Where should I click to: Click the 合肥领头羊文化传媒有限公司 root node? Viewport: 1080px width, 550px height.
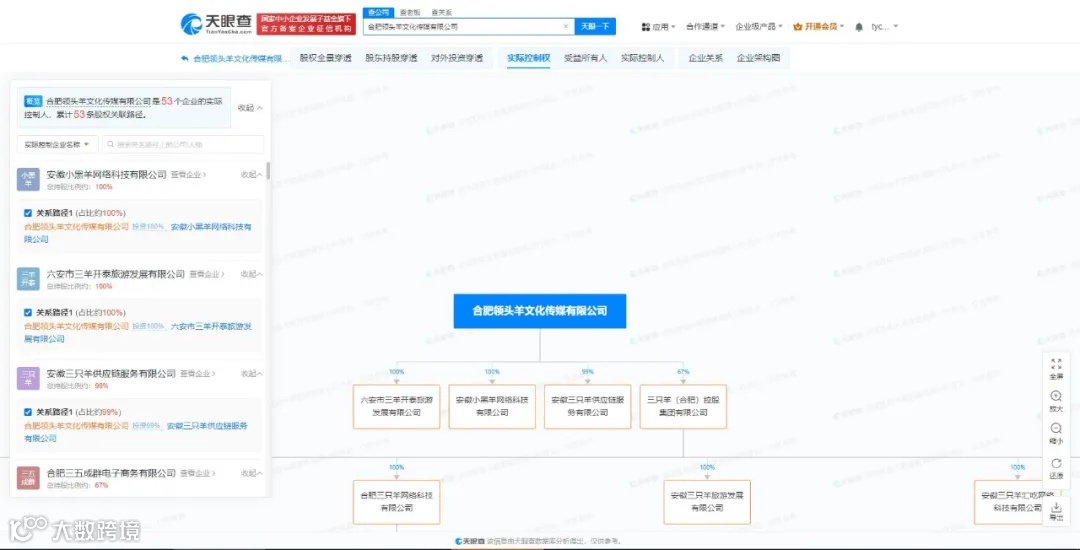pos(539,311)
